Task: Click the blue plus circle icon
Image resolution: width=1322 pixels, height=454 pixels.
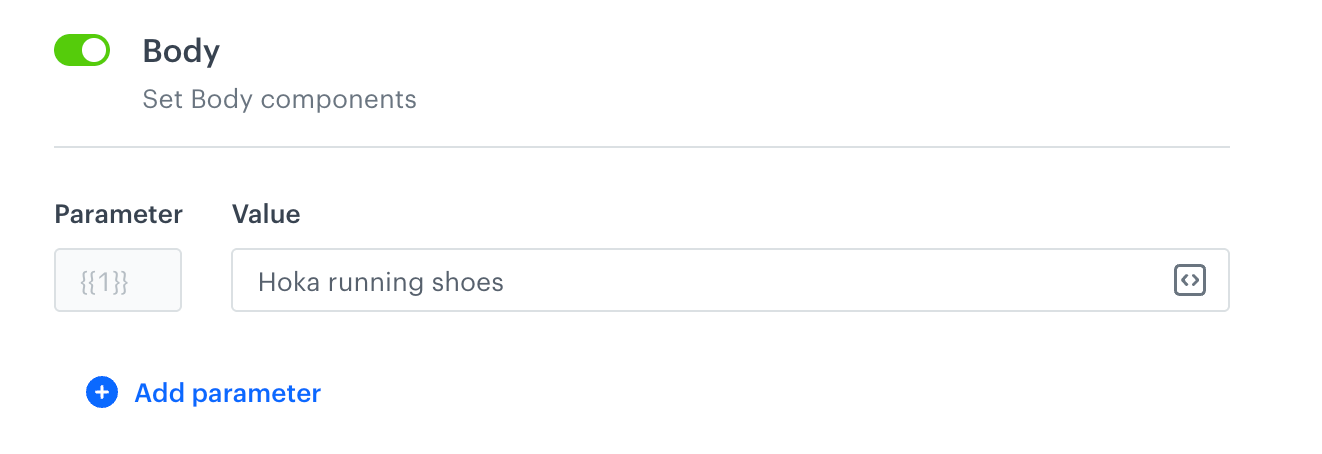Action: coord(102,393)
